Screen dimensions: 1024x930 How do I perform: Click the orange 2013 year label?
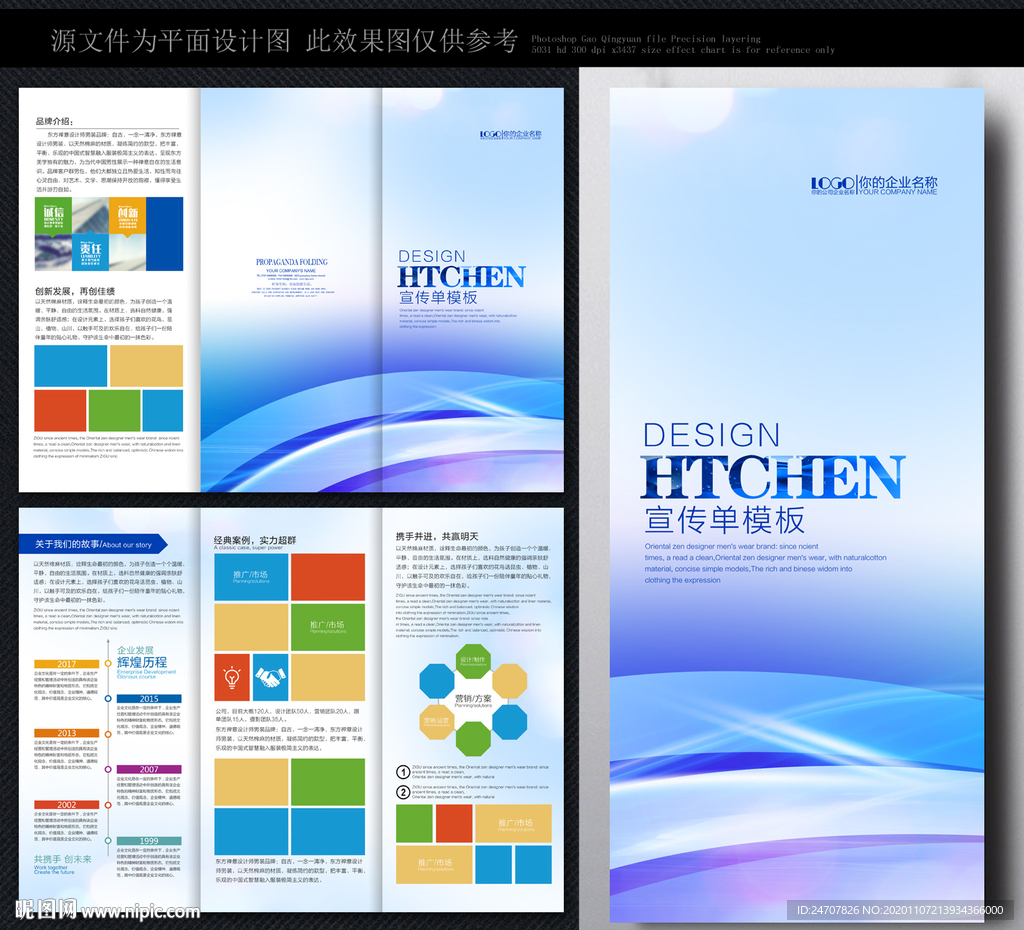66,733
